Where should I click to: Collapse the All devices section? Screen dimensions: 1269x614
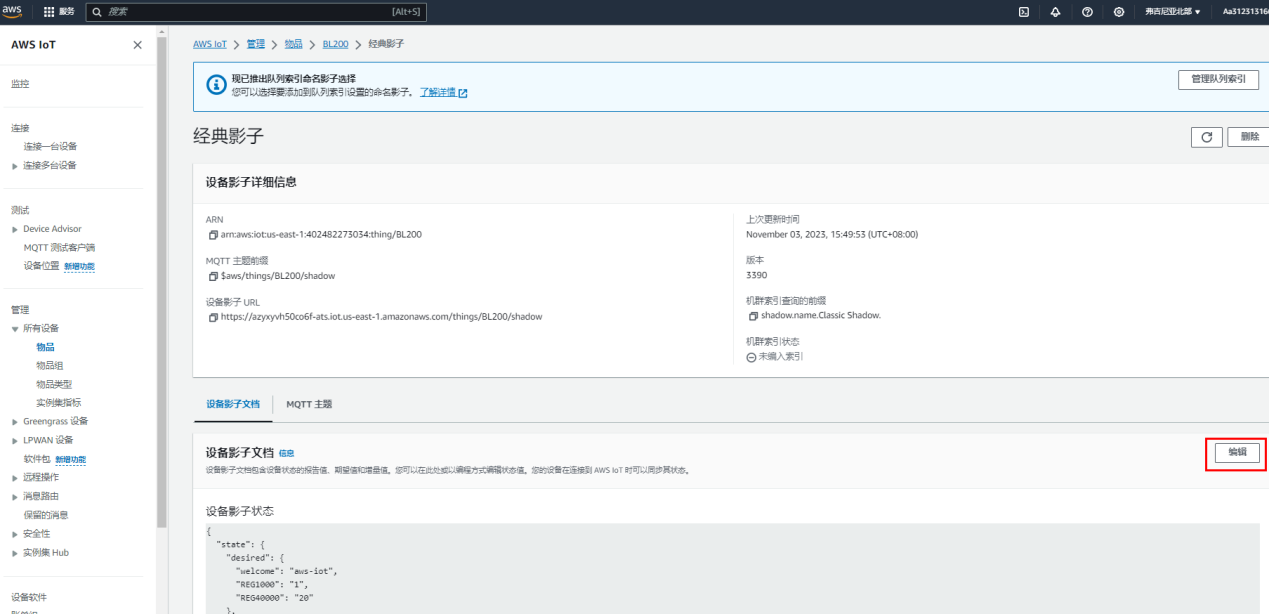pyautogui.click(x=15, y=328)
